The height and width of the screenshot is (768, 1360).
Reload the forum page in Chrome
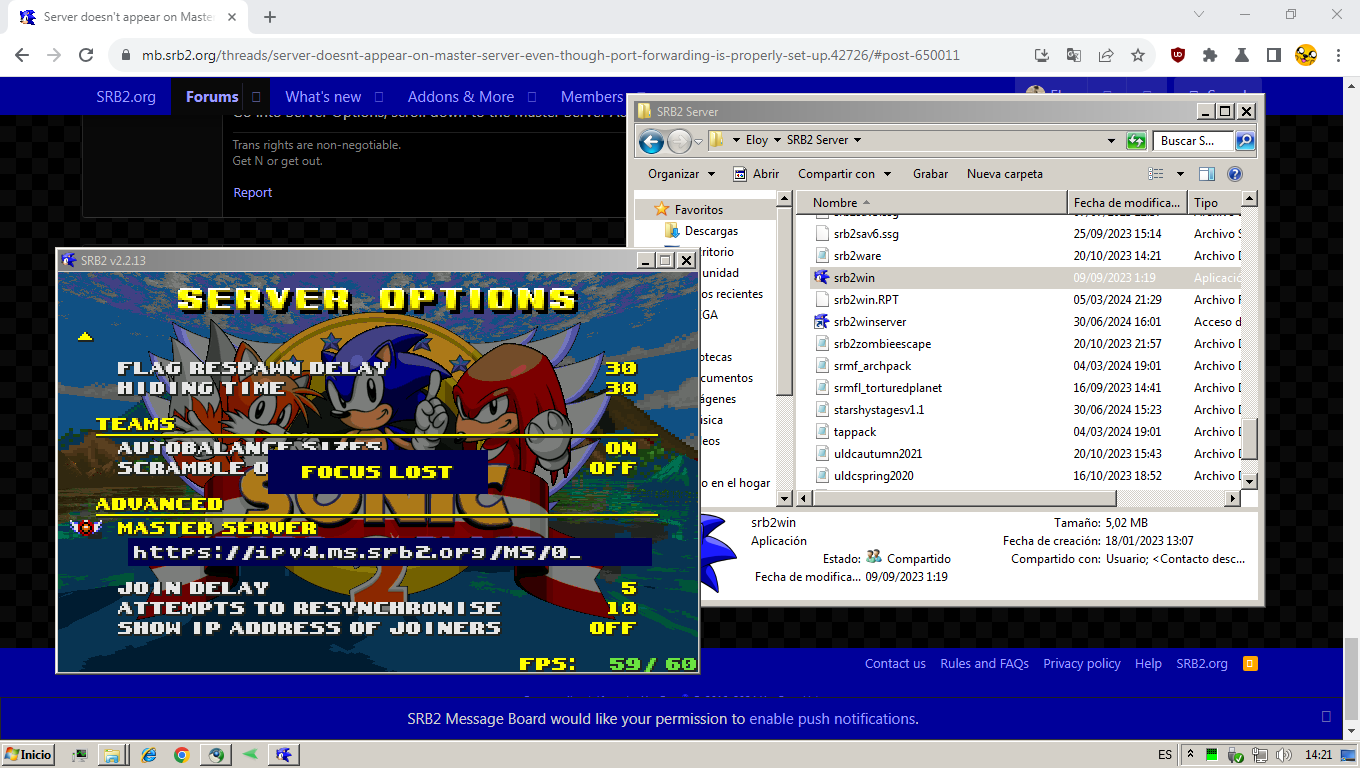(x=86, y=55)
